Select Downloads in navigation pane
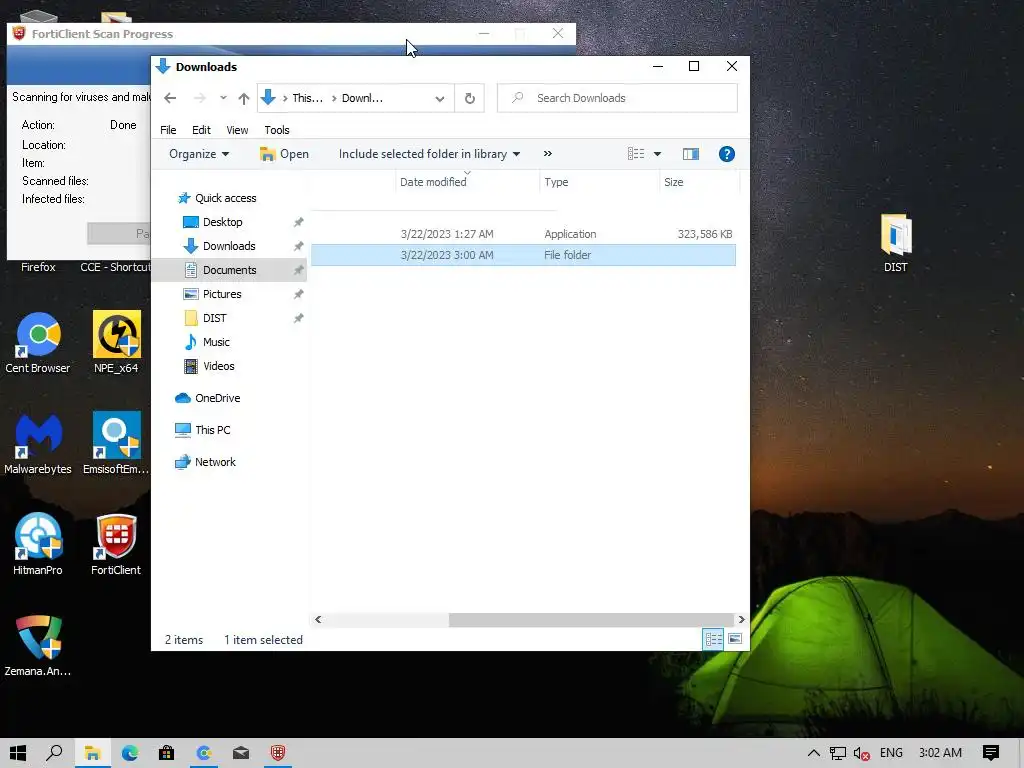 229,246
